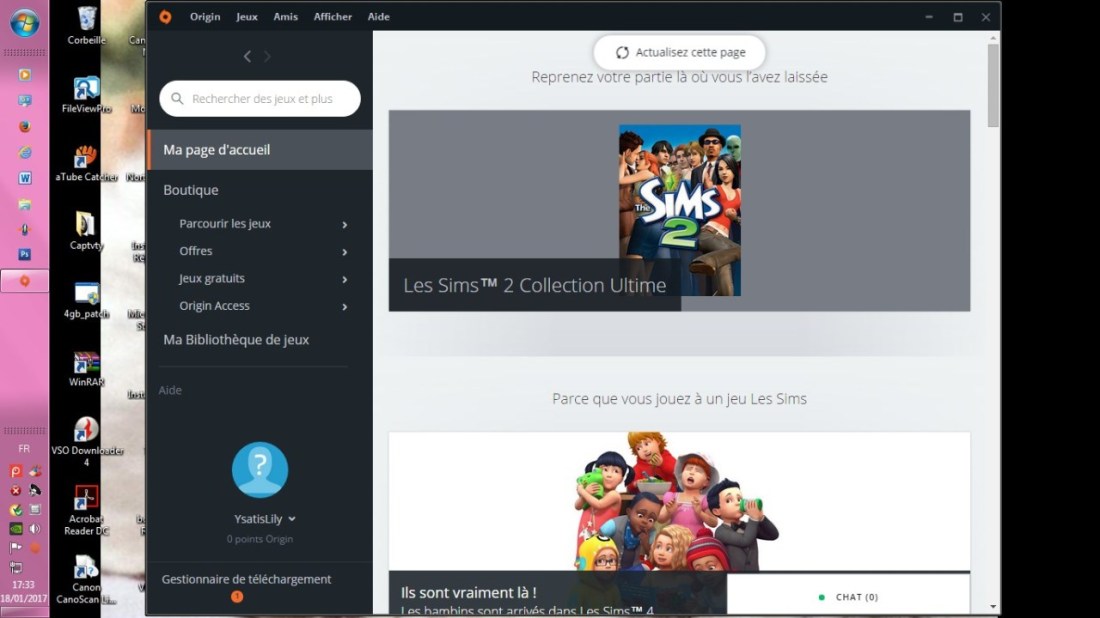The image size is (1100, 618).
Task: Expand the Offres submenu arrow
Action: [344, 252]
